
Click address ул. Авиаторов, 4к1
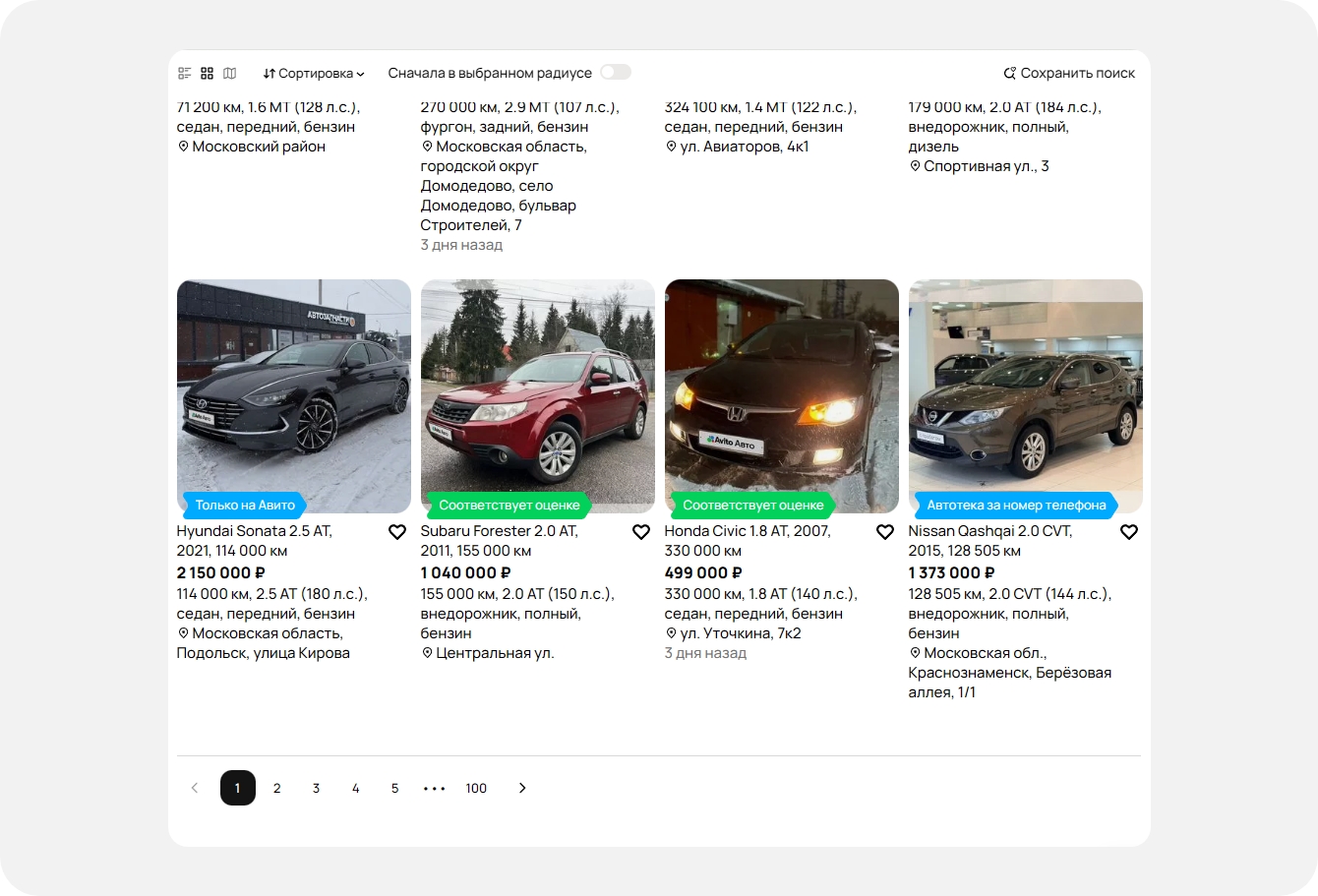coord(738,147)
